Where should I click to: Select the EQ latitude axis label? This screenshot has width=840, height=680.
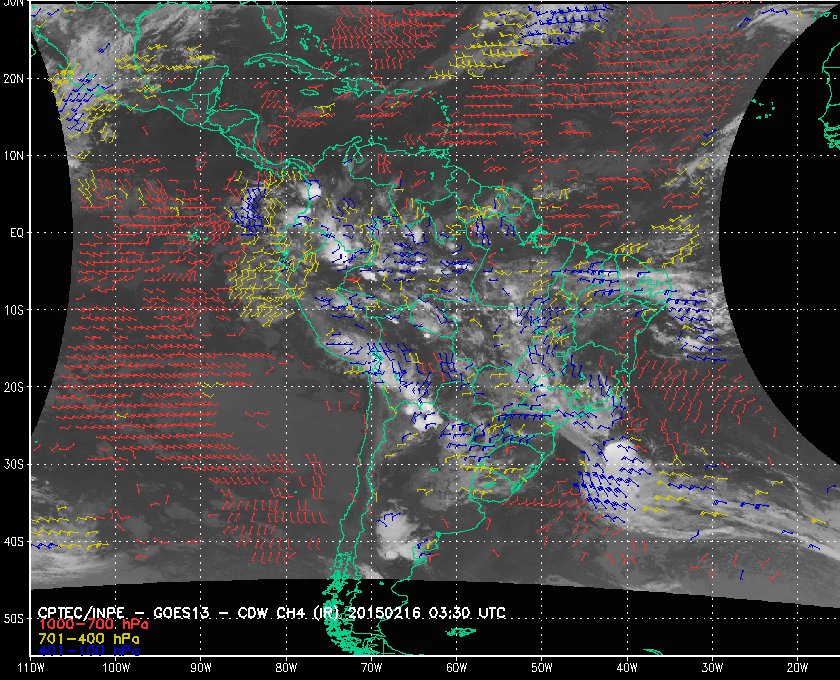[x=14, y=233]
